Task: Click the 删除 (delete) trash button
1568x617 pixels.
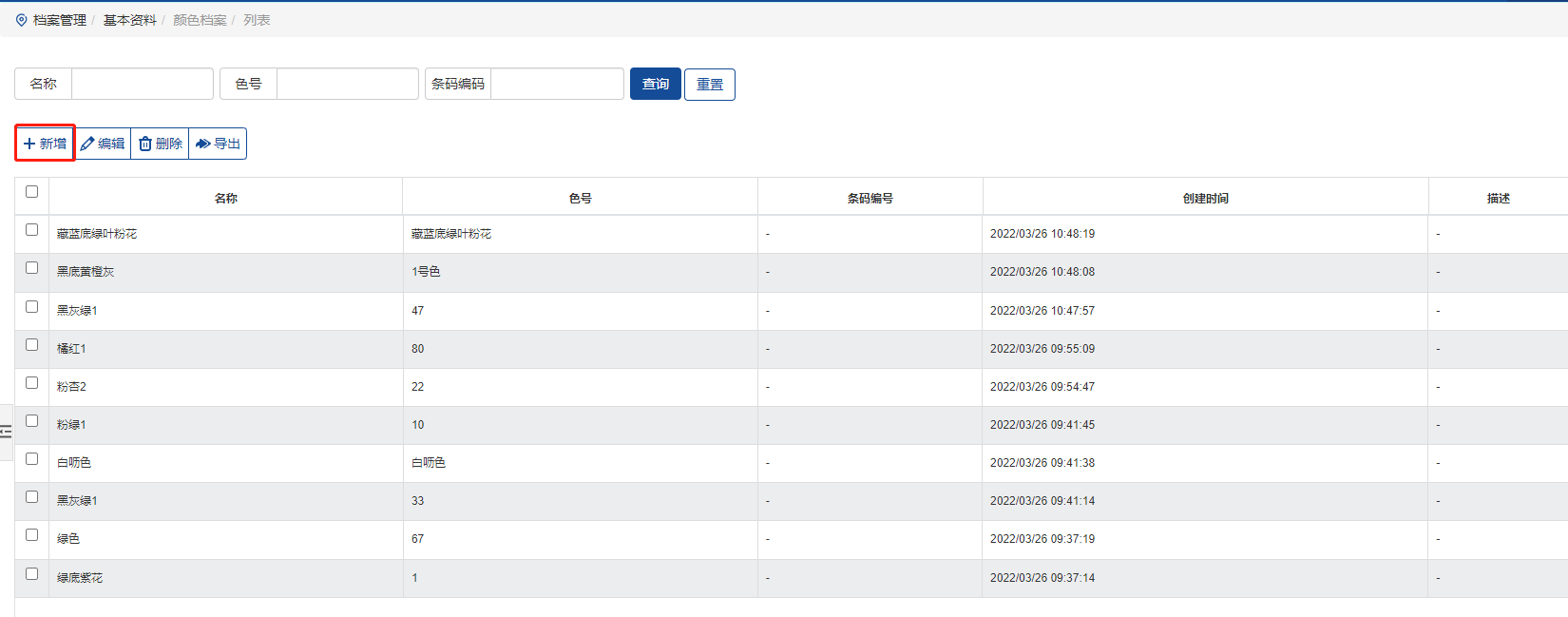Action: (160, 144)
